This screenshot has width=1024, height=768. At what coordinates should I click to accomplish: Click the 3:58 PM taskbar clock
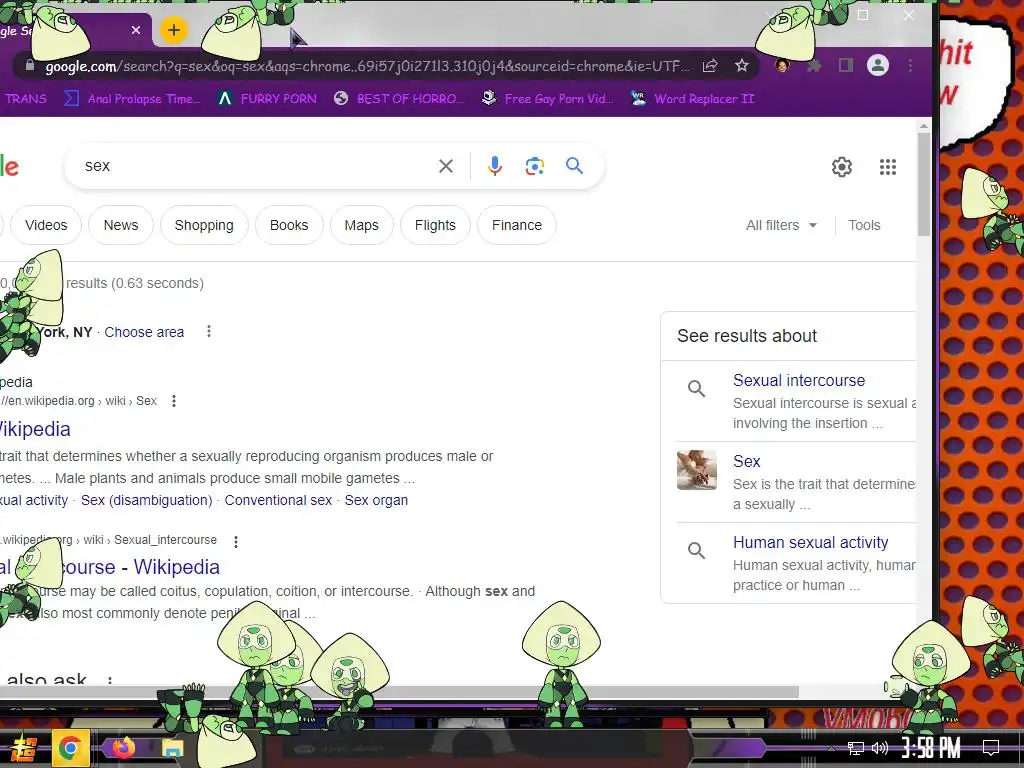(x=931, y=747)
